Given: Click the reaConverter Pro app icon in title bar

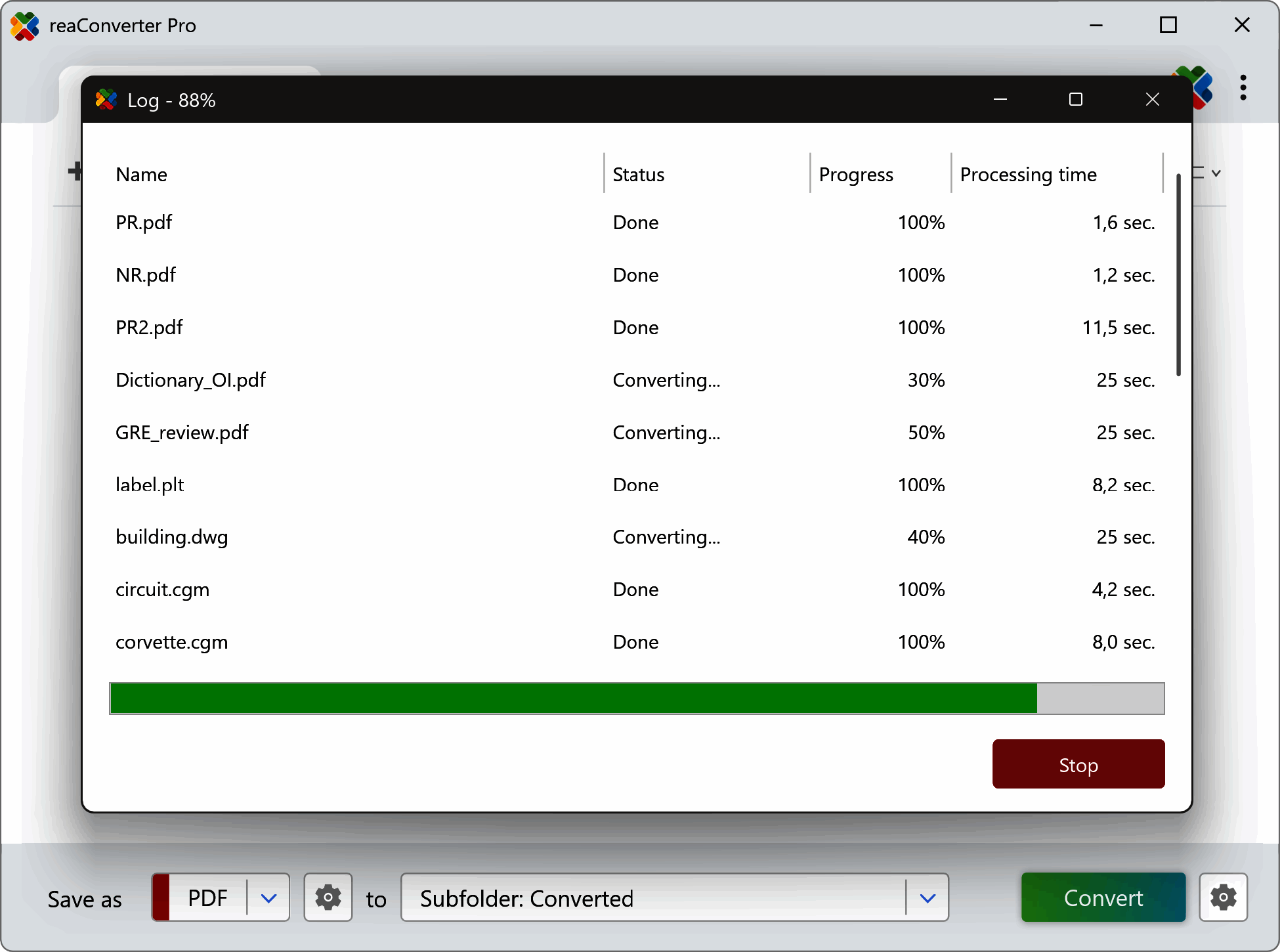Looking at the screenshot, I should (x=25, y=26).
